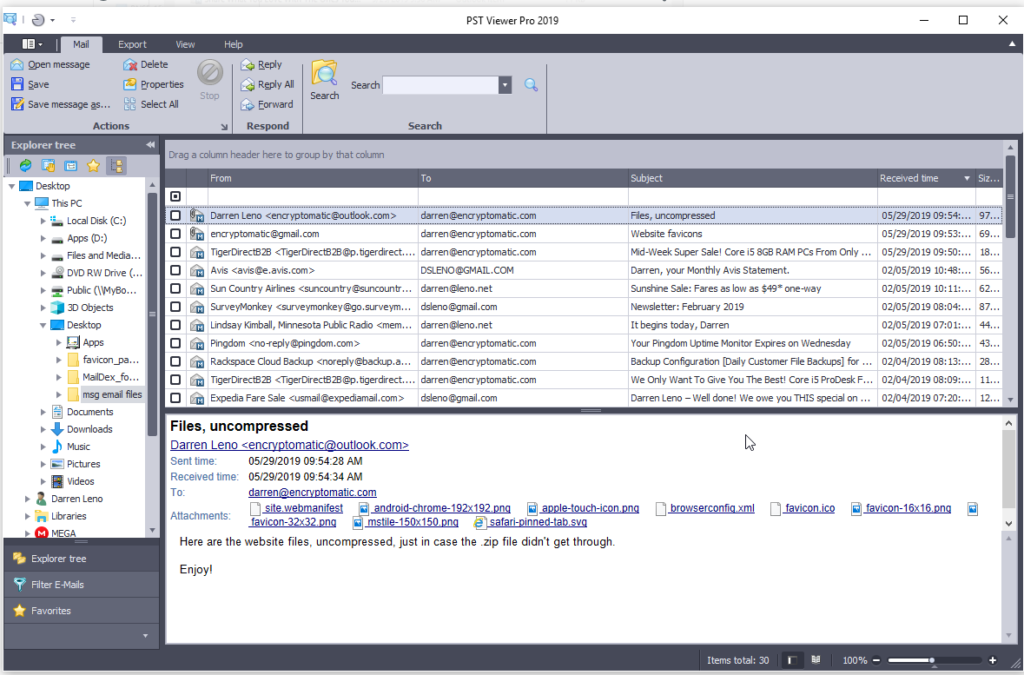The image size is (1024, 675).
Task: Switch to the Help ribbon tab
Action: tap(233, 44)
